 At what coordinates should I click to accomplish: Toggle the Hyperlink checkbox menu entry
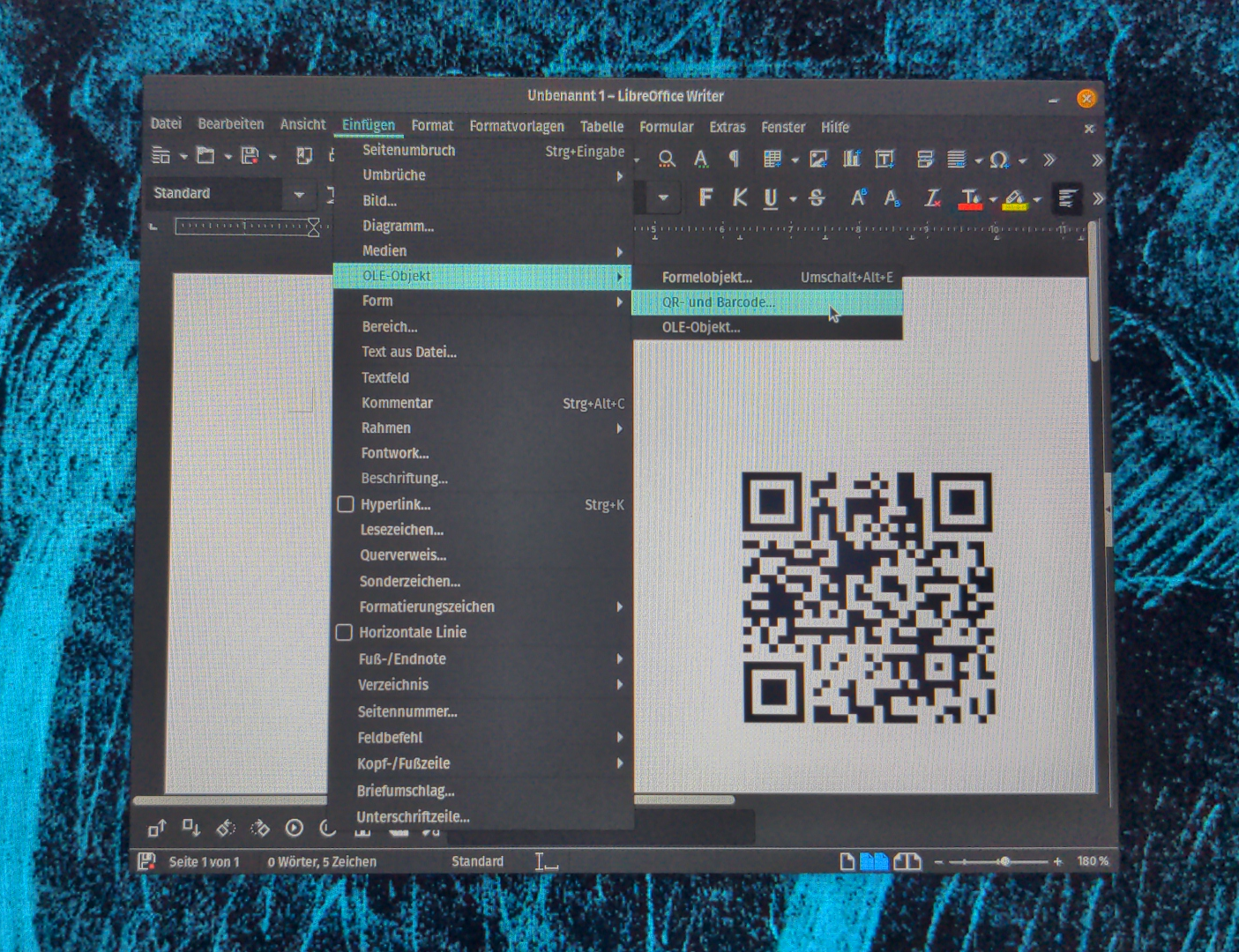click(346, 504)
